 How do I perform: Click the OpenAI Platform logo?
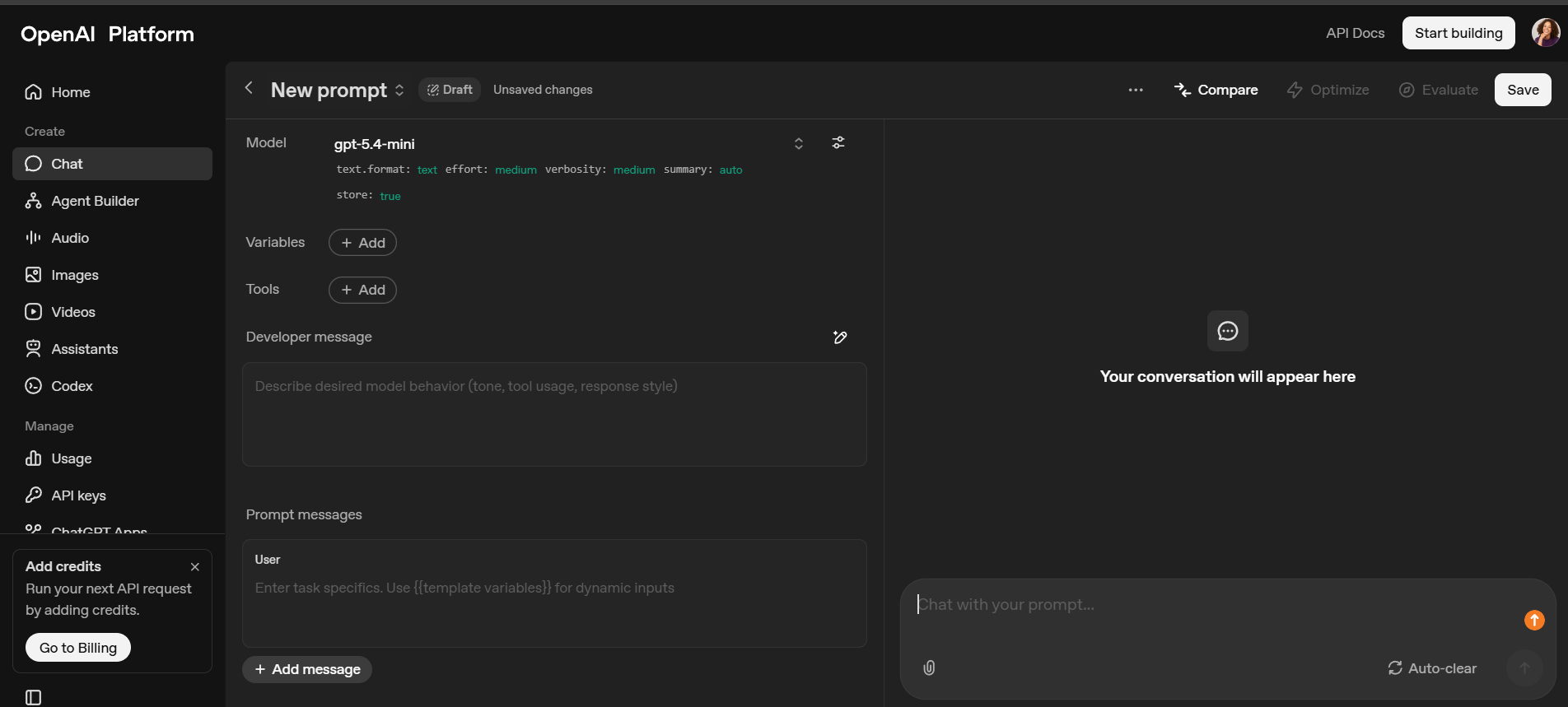tap(107, 34)
